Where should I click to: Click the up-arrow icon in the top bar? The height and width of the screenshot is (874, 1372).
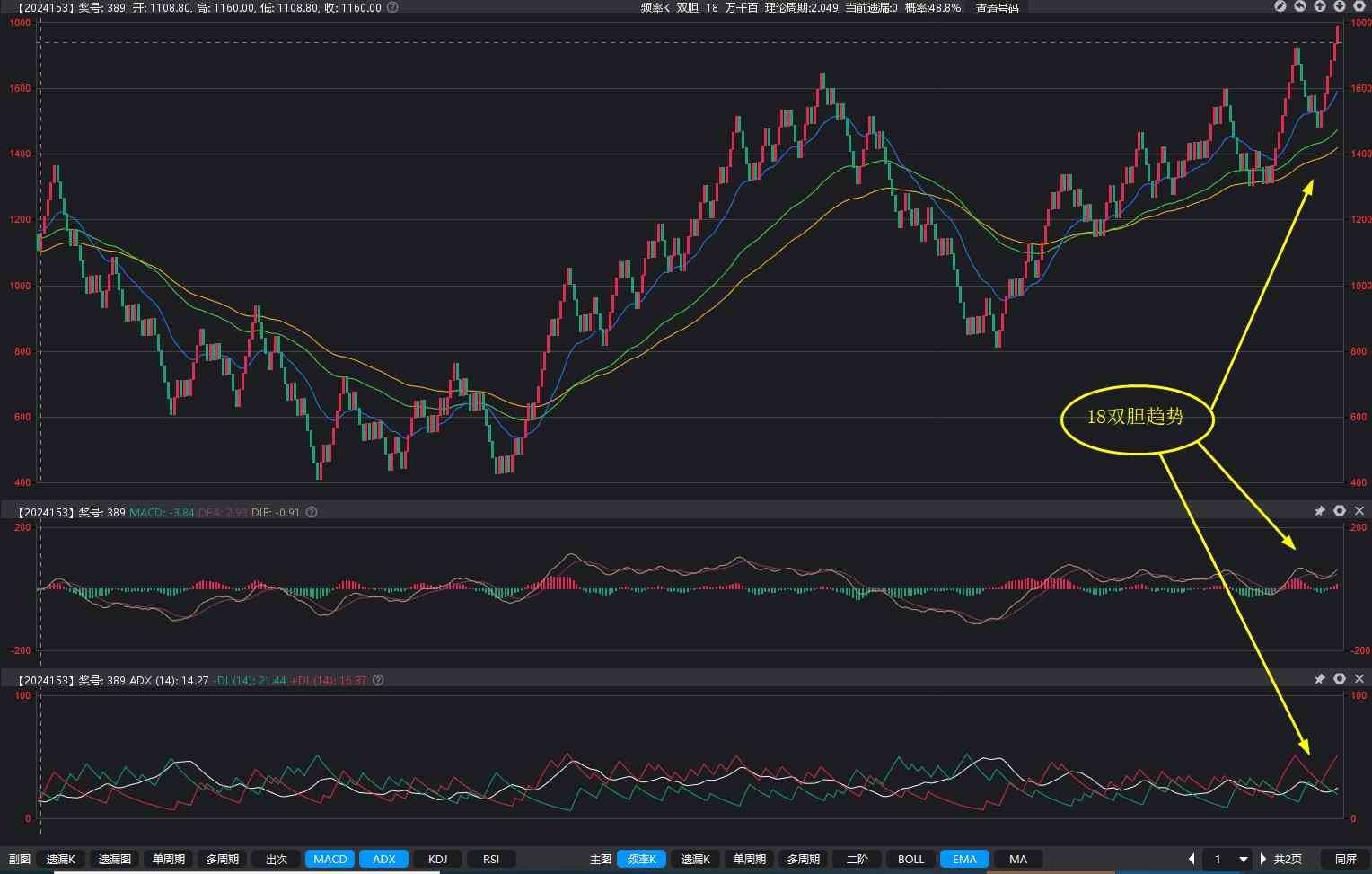[1320, 7]
